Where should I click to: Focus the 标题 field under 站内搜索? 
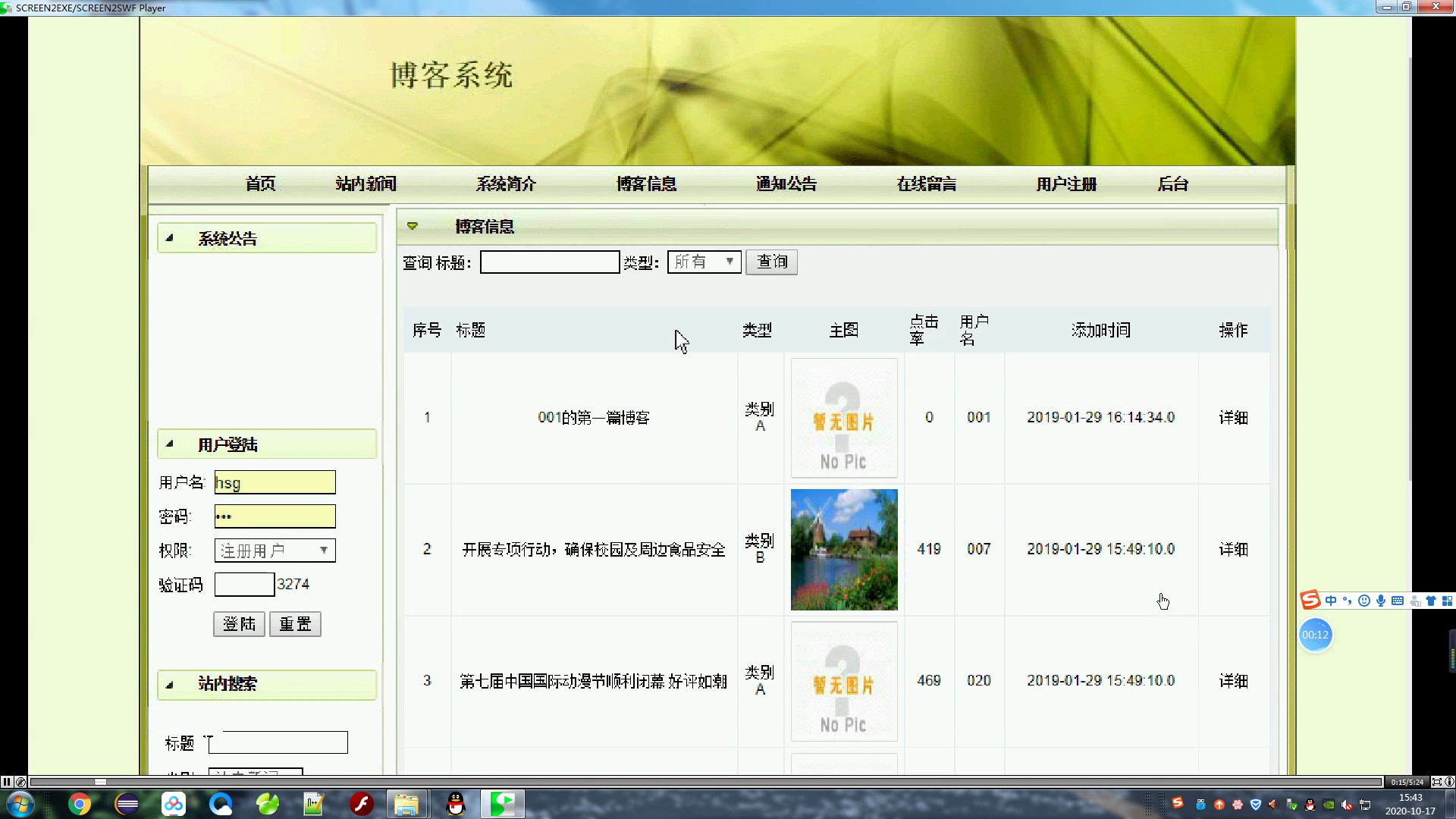pos(278,742)
